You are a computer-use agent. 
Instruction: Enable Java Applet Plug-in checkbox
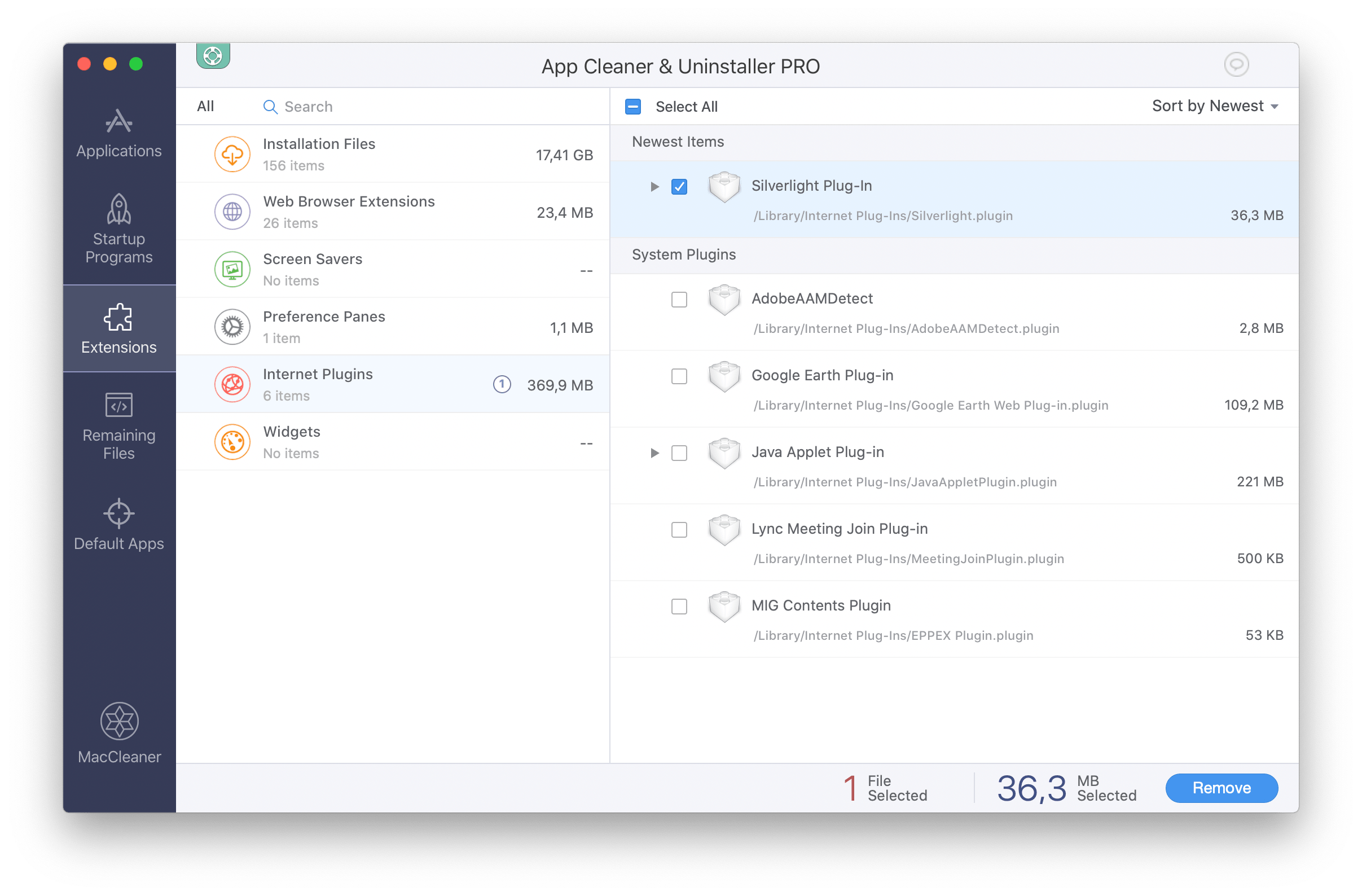click(x=678, y=452)
